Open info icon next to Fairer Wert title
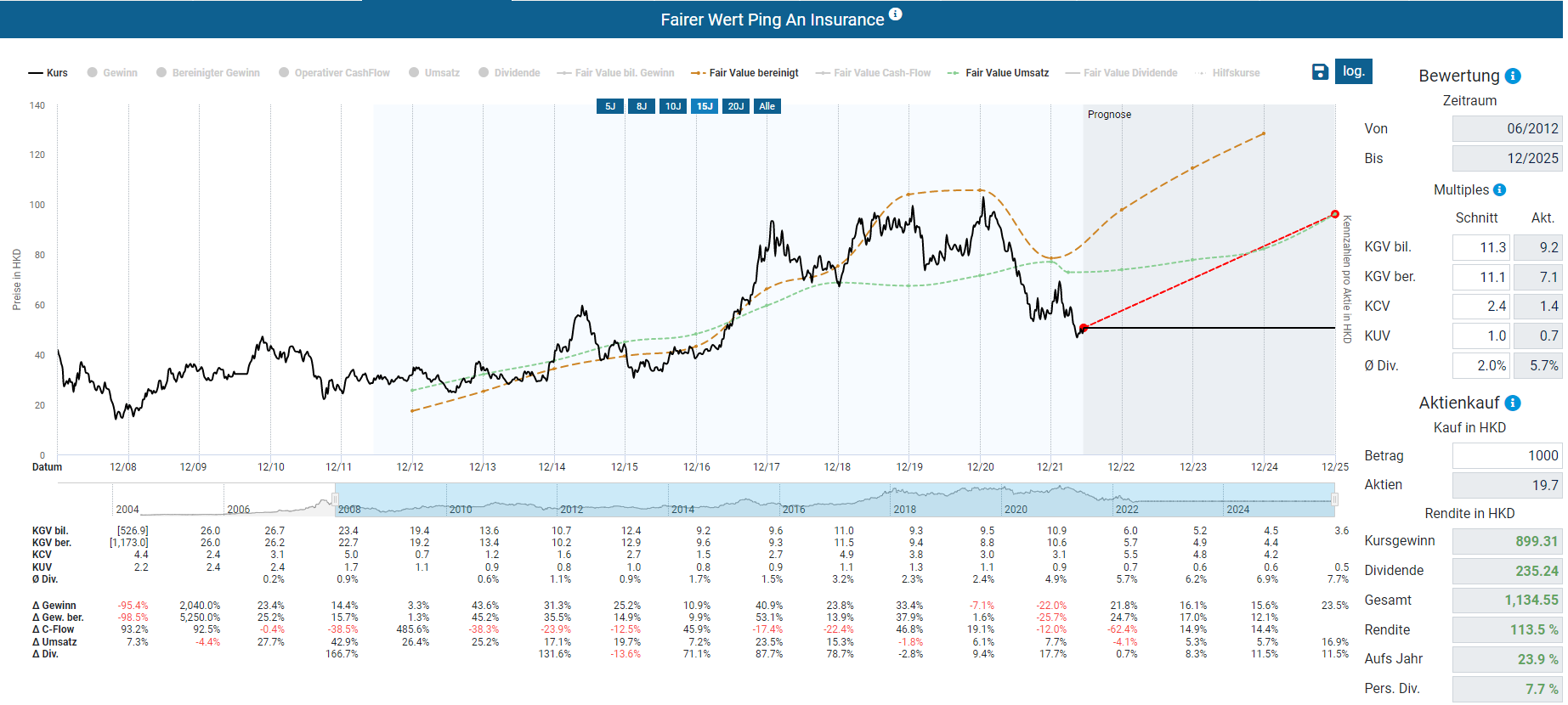Screen dimensions: 1568x705 (x=896, y=14)
